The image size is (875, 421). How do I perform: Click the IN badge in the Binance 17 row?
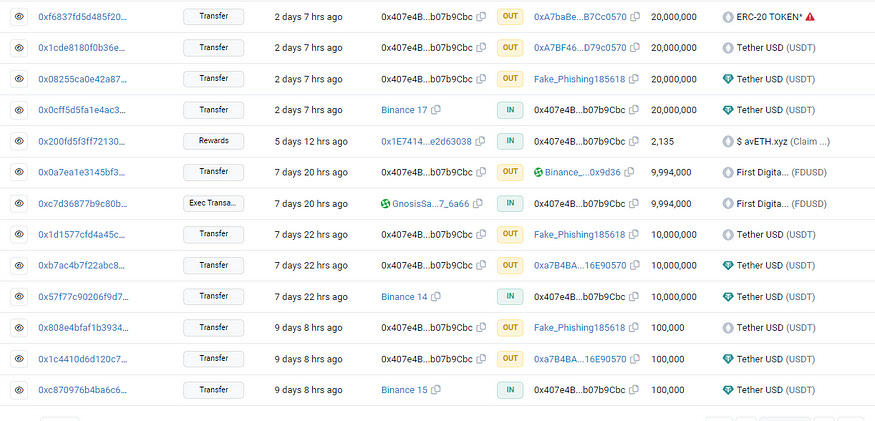(510, 110)
